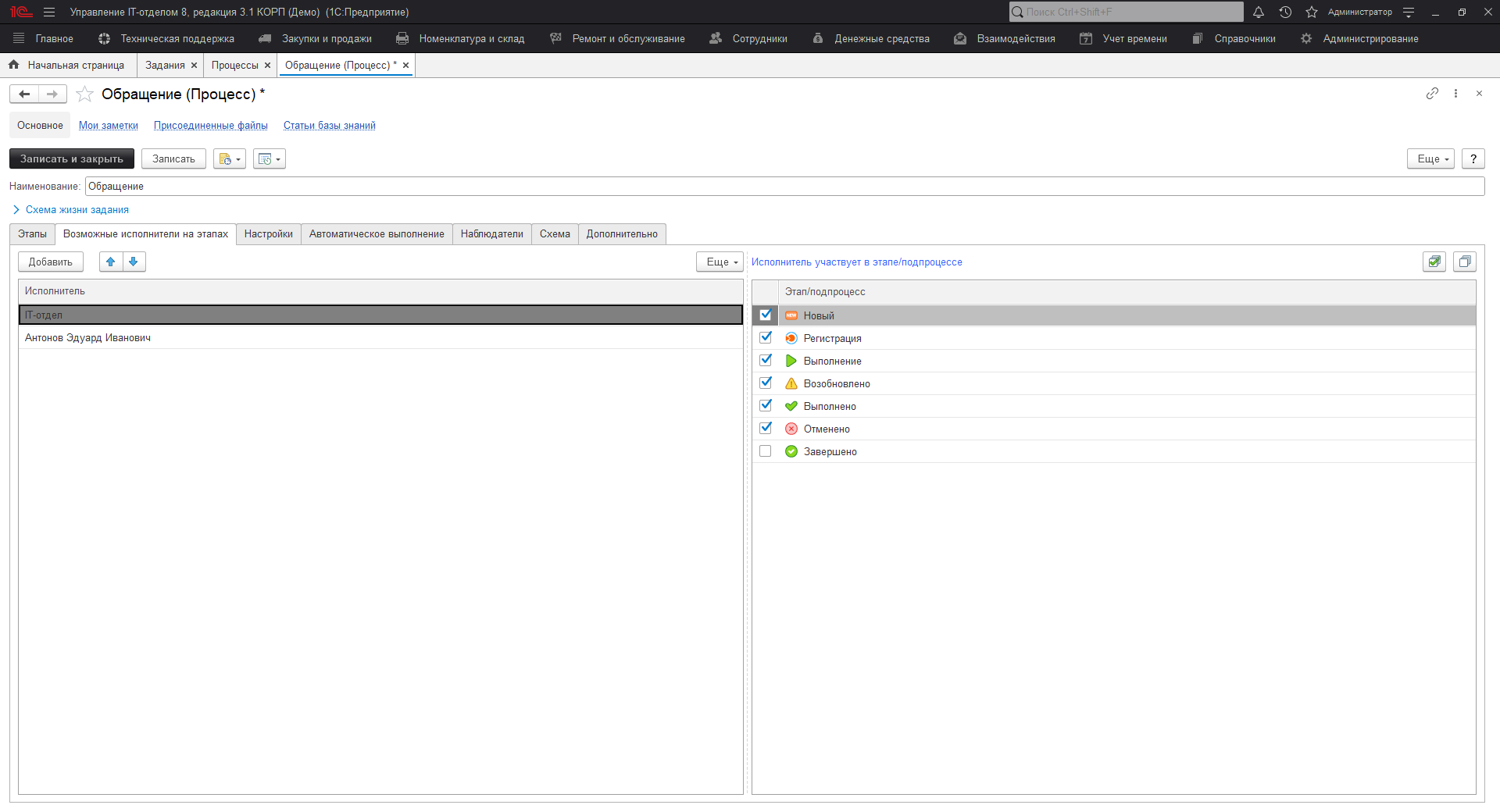This screenshot has height=812, width=1500.
Task: Uncheck all items with the empty squares icon
Action: pyautogui.click(x=1465, y=262)
